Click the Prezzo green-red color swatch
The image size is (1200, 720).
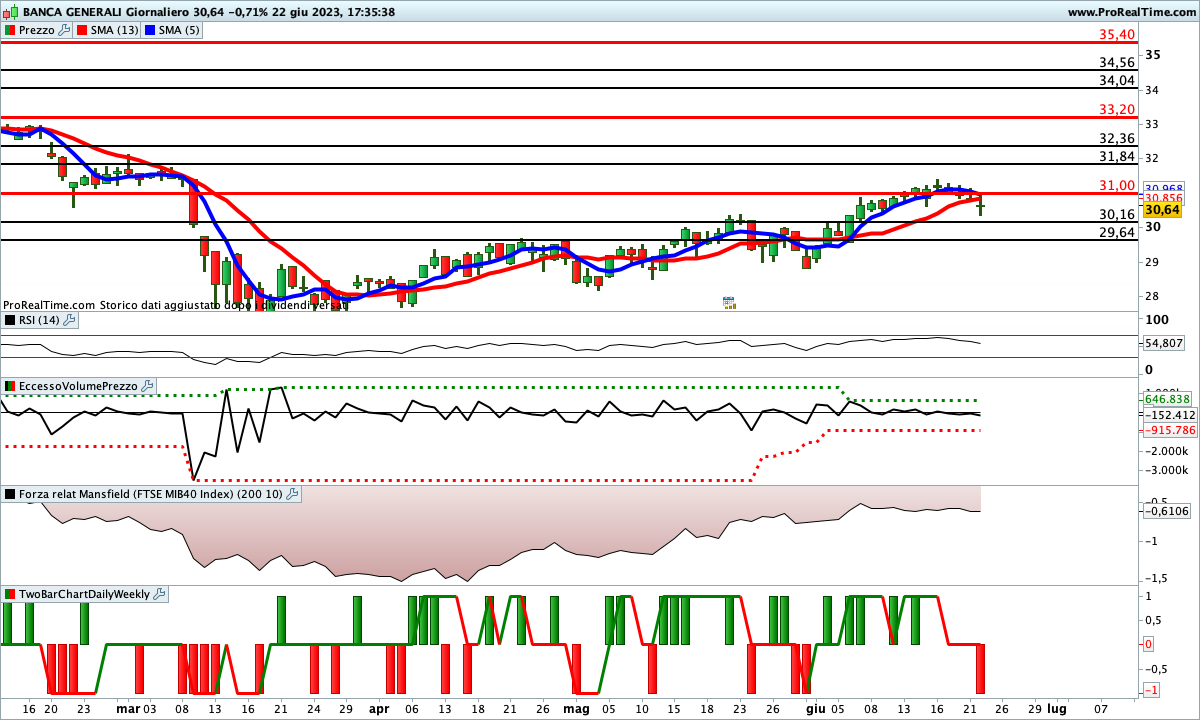10,30
